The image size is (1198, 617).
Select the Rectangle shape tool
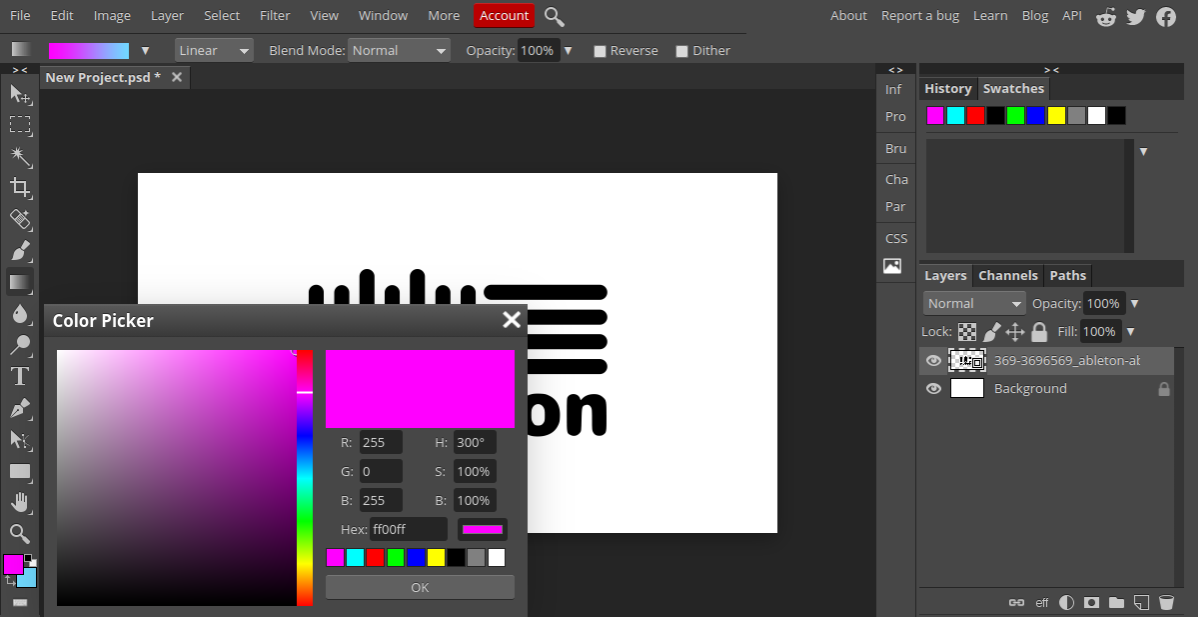click(20, 471)
